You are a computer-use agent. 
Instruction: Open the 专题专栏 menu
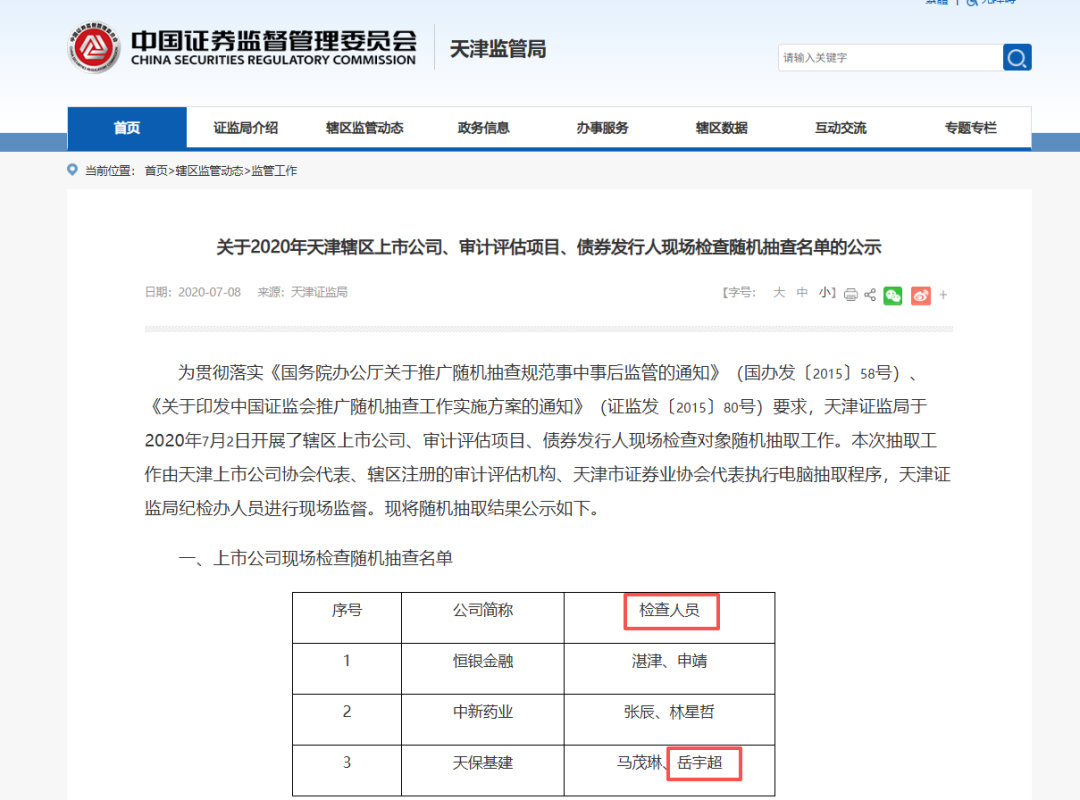coord(970,127)
